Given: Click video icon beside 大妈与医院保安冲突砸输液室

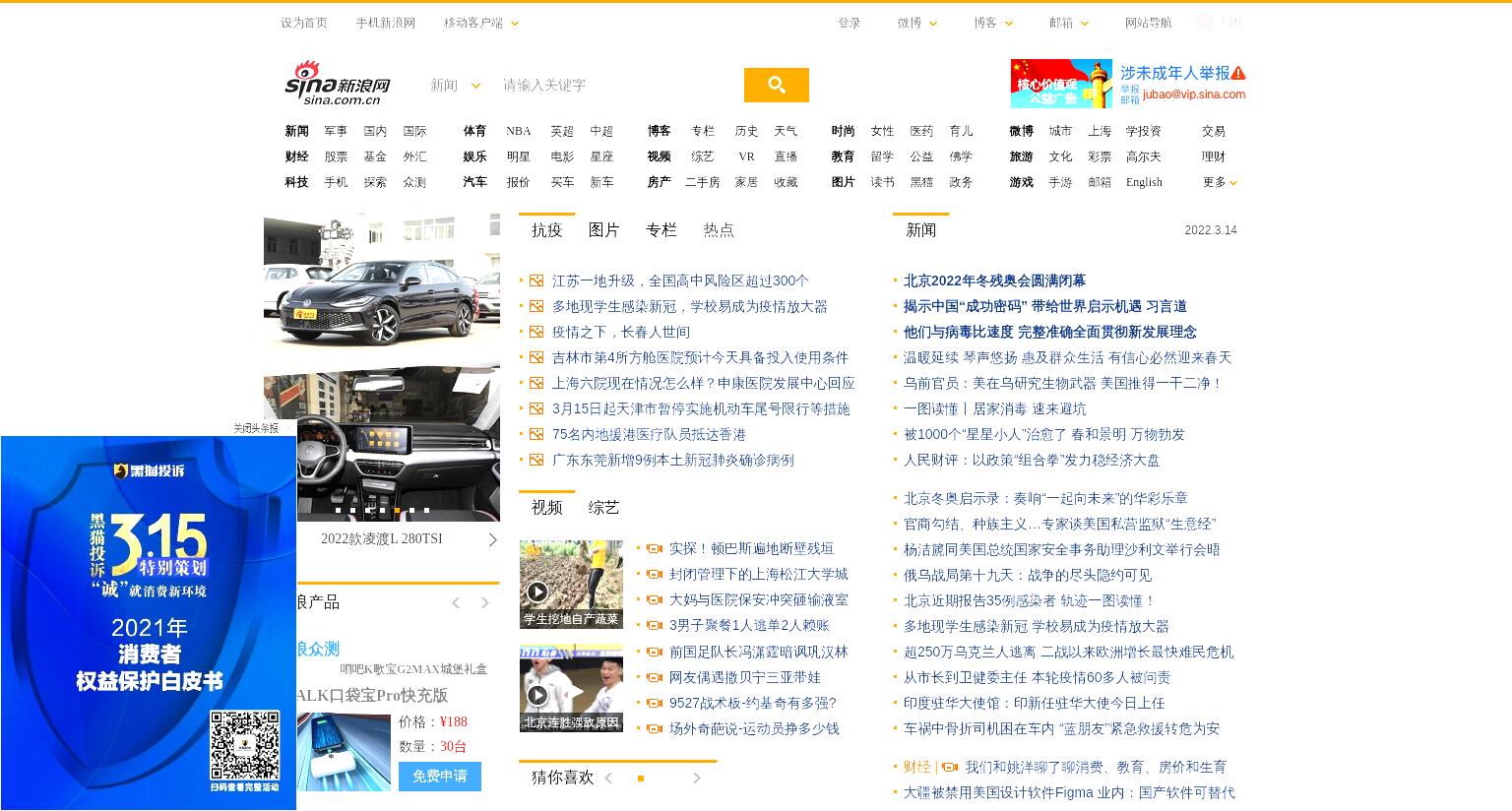Looking at the screenshot, I should [x=655, y=599].
